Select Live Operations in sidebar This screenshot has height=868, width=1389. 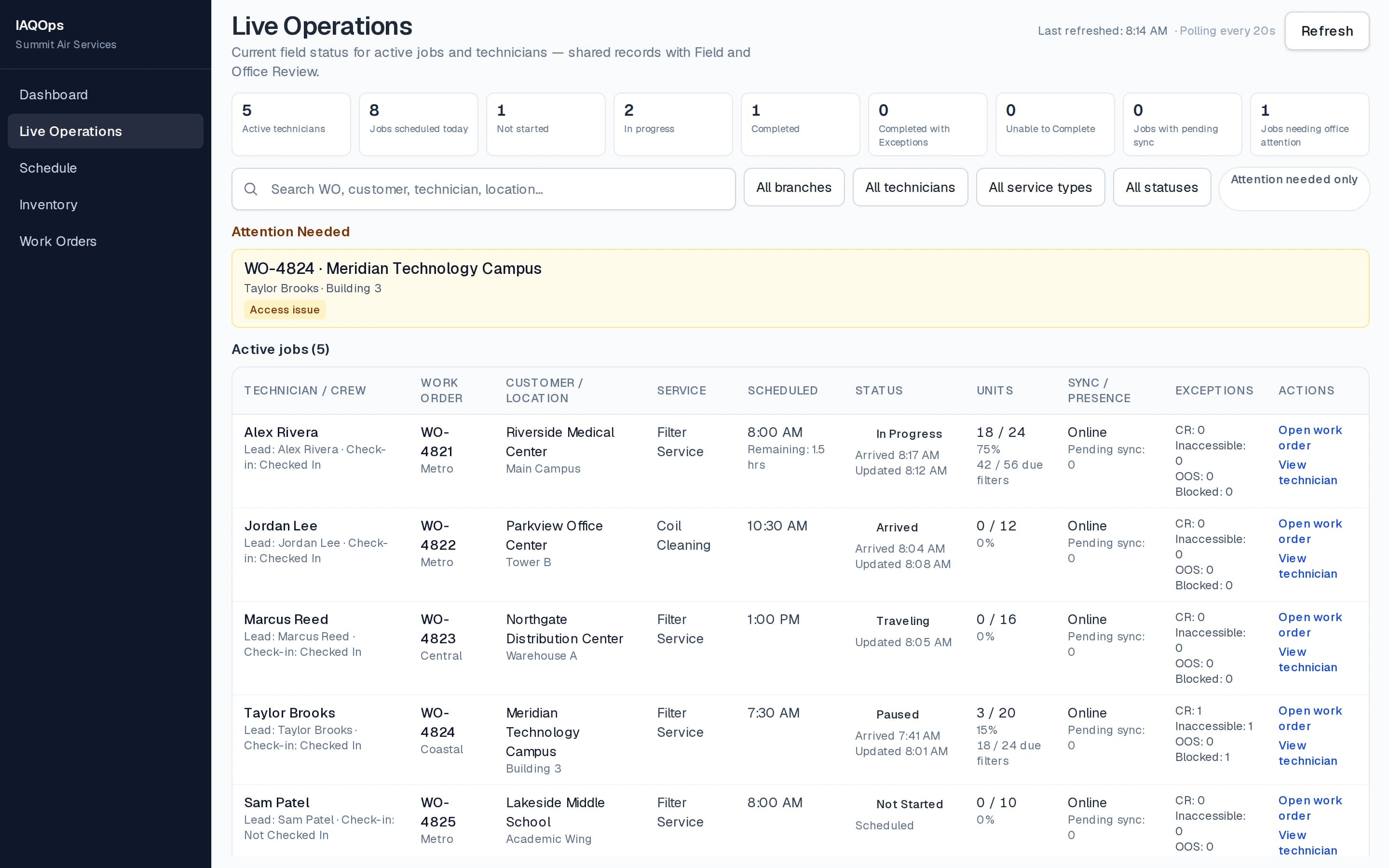tap(106, 132)
